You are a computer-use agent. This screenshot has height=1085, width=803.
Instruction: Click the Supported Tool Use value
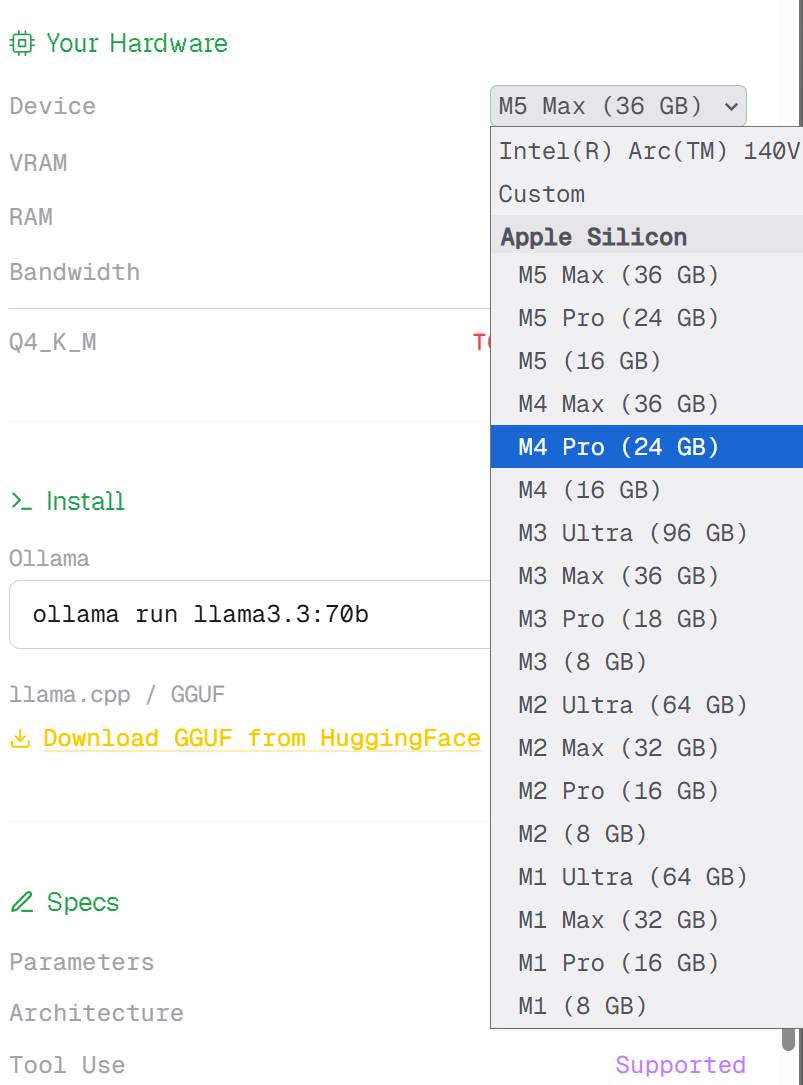coord(680,1065)
